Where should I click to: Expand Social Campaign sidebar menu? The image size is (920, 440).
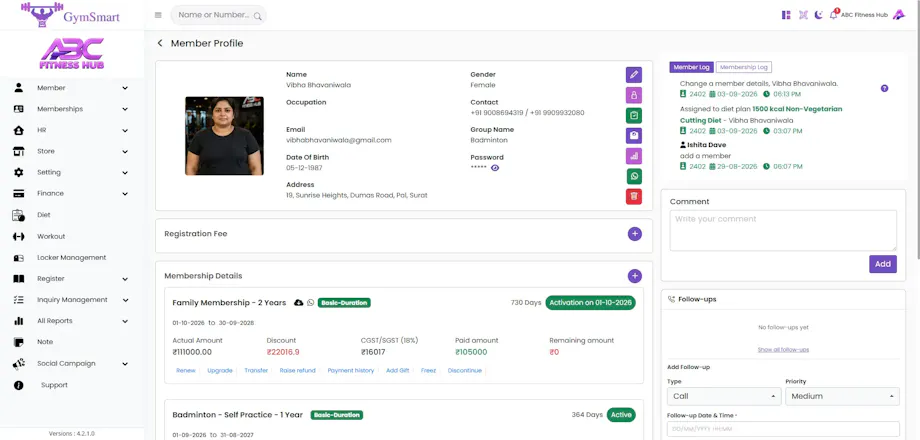point(72,364)
